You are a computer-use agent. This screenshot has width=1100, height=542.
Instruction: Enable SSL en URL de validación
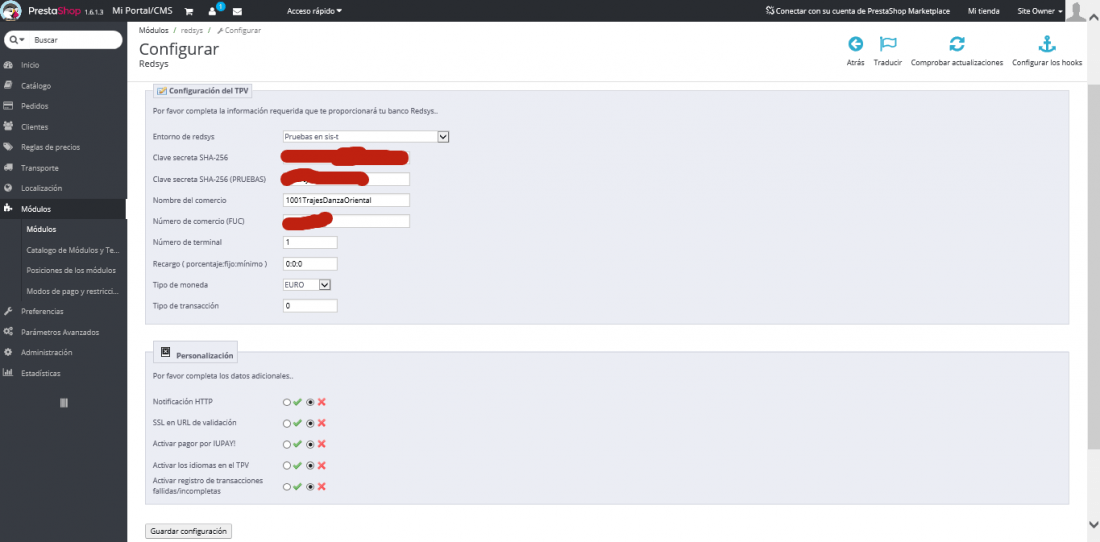(286, 424)
